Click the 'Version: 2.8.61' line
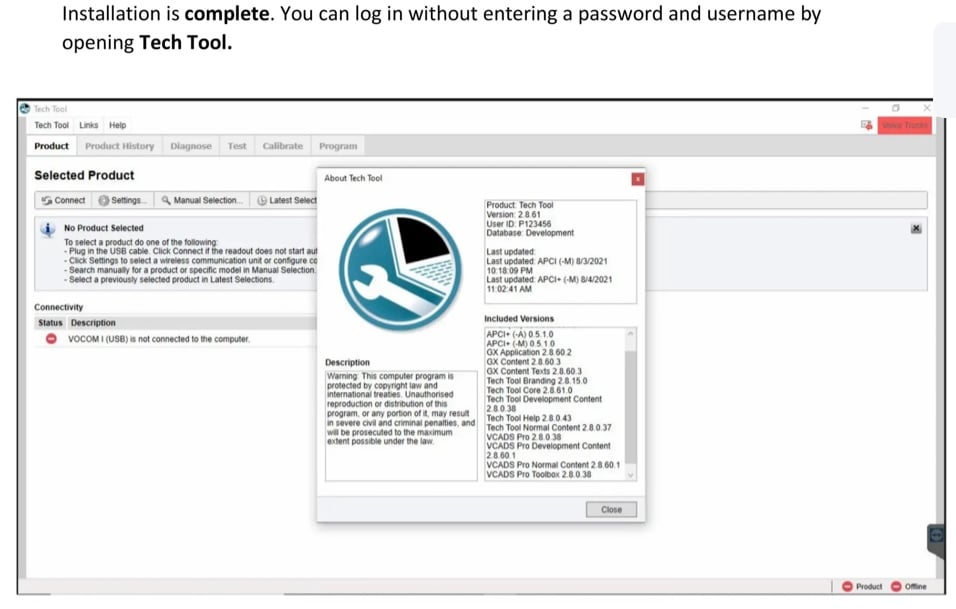 [513, 215]
